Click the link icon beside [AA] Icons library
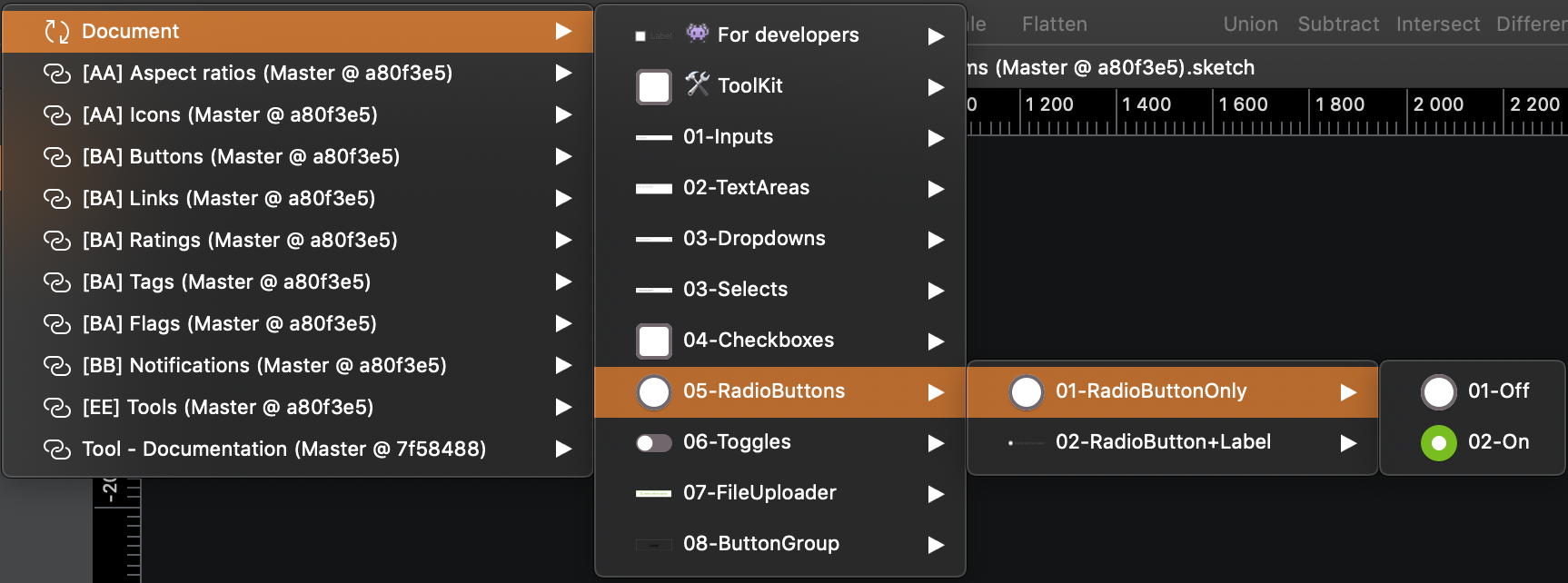This screenshot has height=583, width=1568. tap(57, 115)
